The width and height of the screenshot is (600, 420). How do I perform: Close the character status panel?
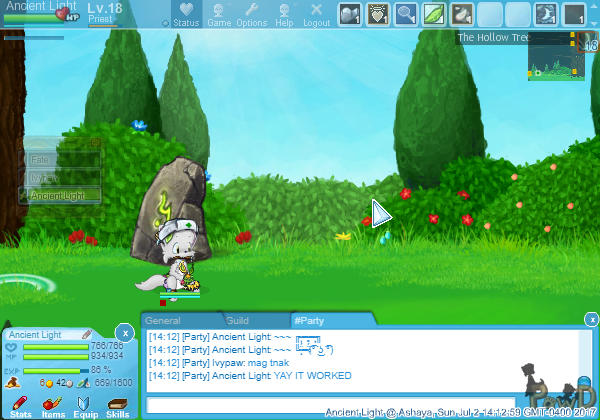[124, 331]
